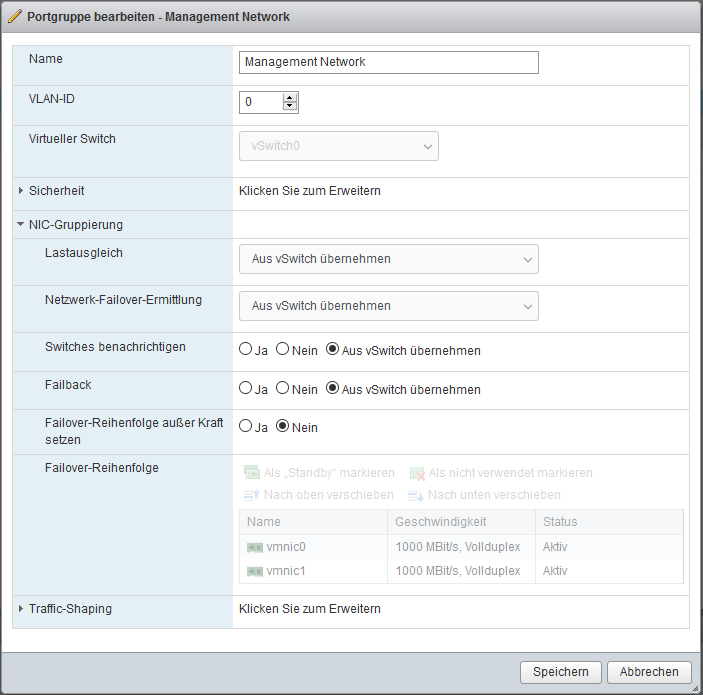The width and height of the screenshot is (703, 695).
Task: Select 'Ja' for Switches benachrichtigen
Action: [245, 350]
